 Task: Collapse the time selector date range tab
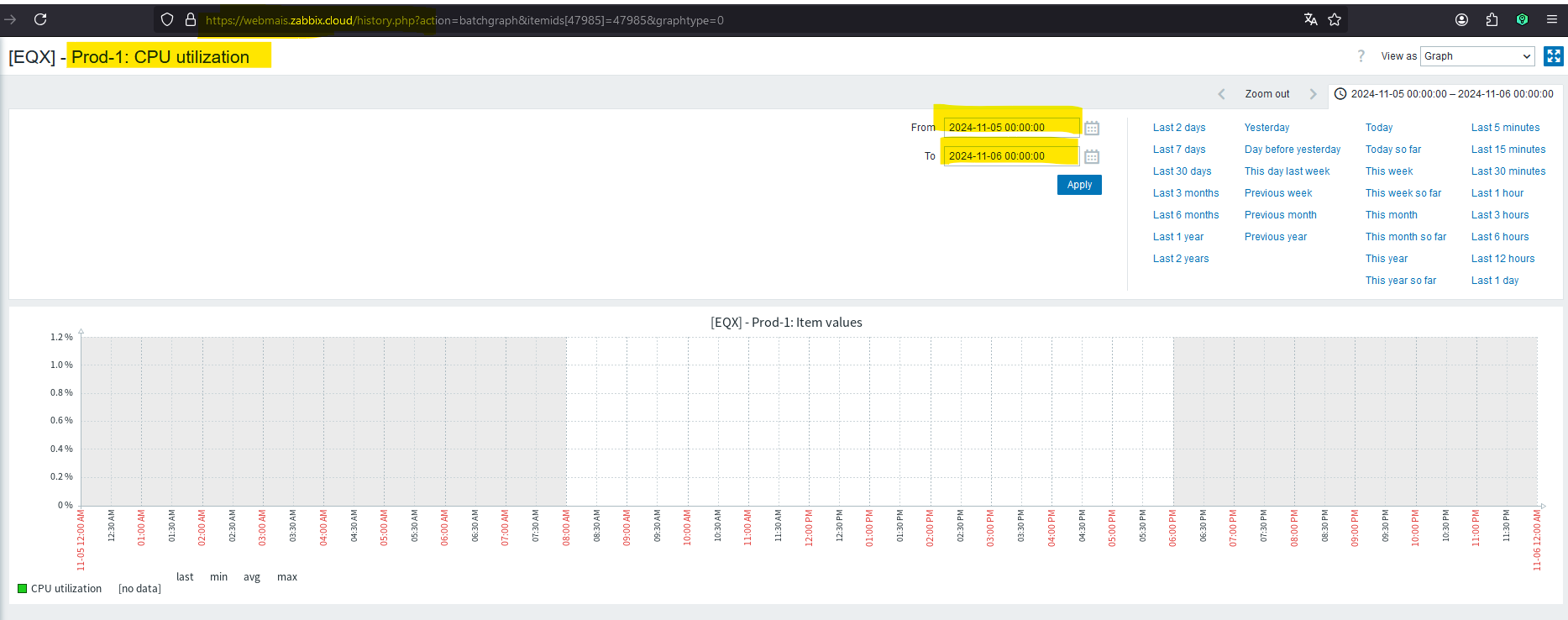point(1445,94)
